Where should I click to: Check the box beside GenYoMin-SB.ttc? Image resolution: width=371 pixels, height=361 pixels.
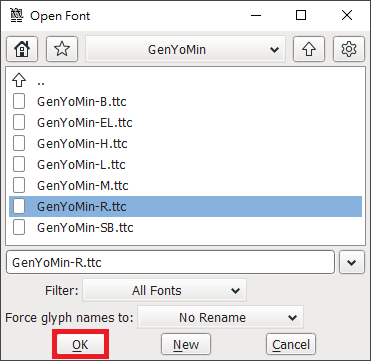tap(19, 227)
